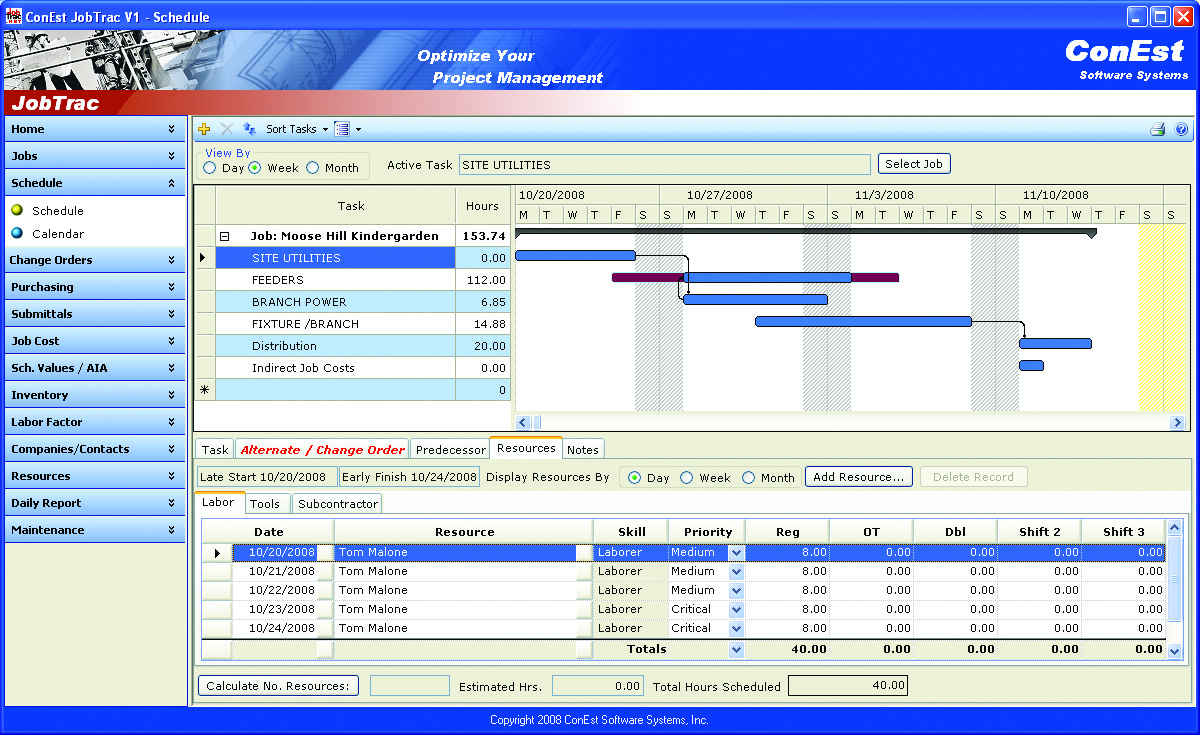The height and width of the screenshot is (735, 1200).
Task: Collapse the Schedule sidebar section
Action: point(95,183)
